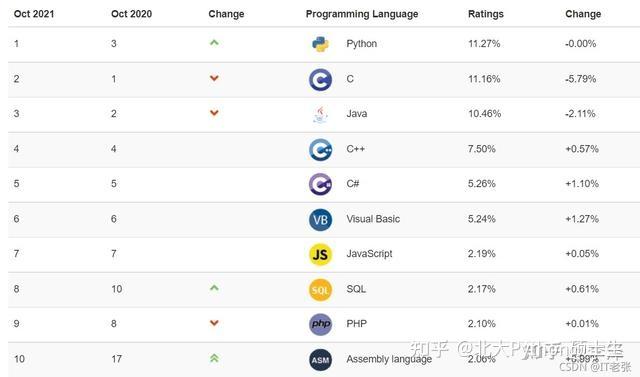Click the C++ logo icon

(x=320, y=150)
